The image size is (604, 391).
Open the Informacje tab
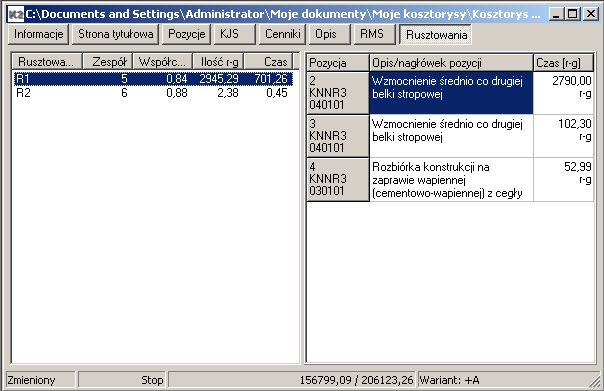pos(39,34)
